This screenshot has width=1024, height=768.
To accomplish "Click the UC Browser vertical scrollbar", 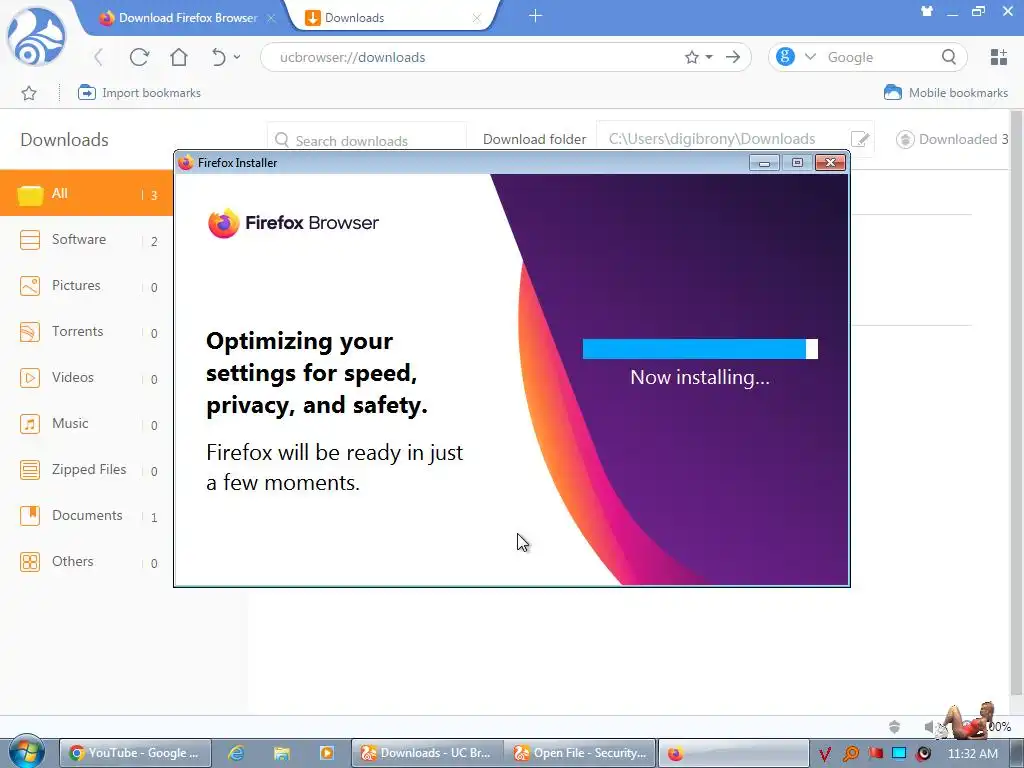I will point(1017,403).
